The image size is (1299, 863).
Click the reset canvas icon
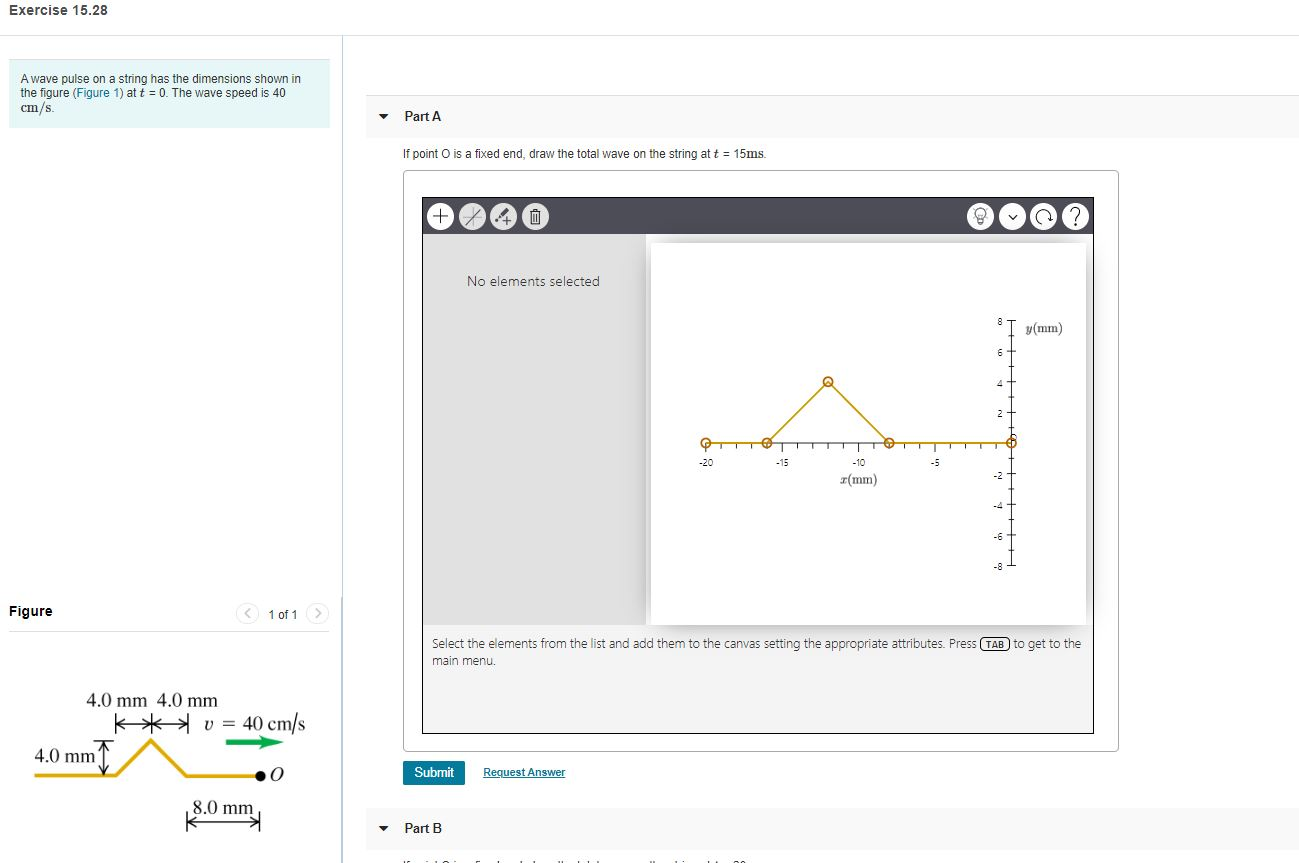pos(1043,215)
